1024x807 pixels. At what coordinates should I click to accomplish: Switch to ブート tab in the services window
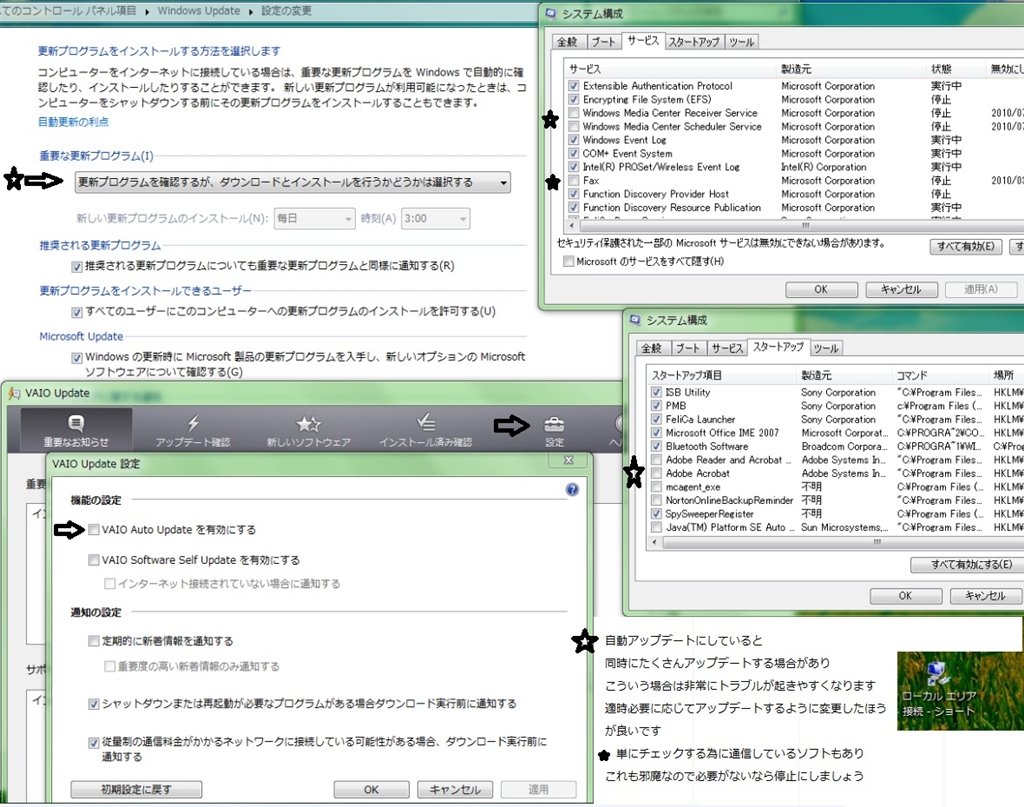pyautogui.click(x=602, y=42)
